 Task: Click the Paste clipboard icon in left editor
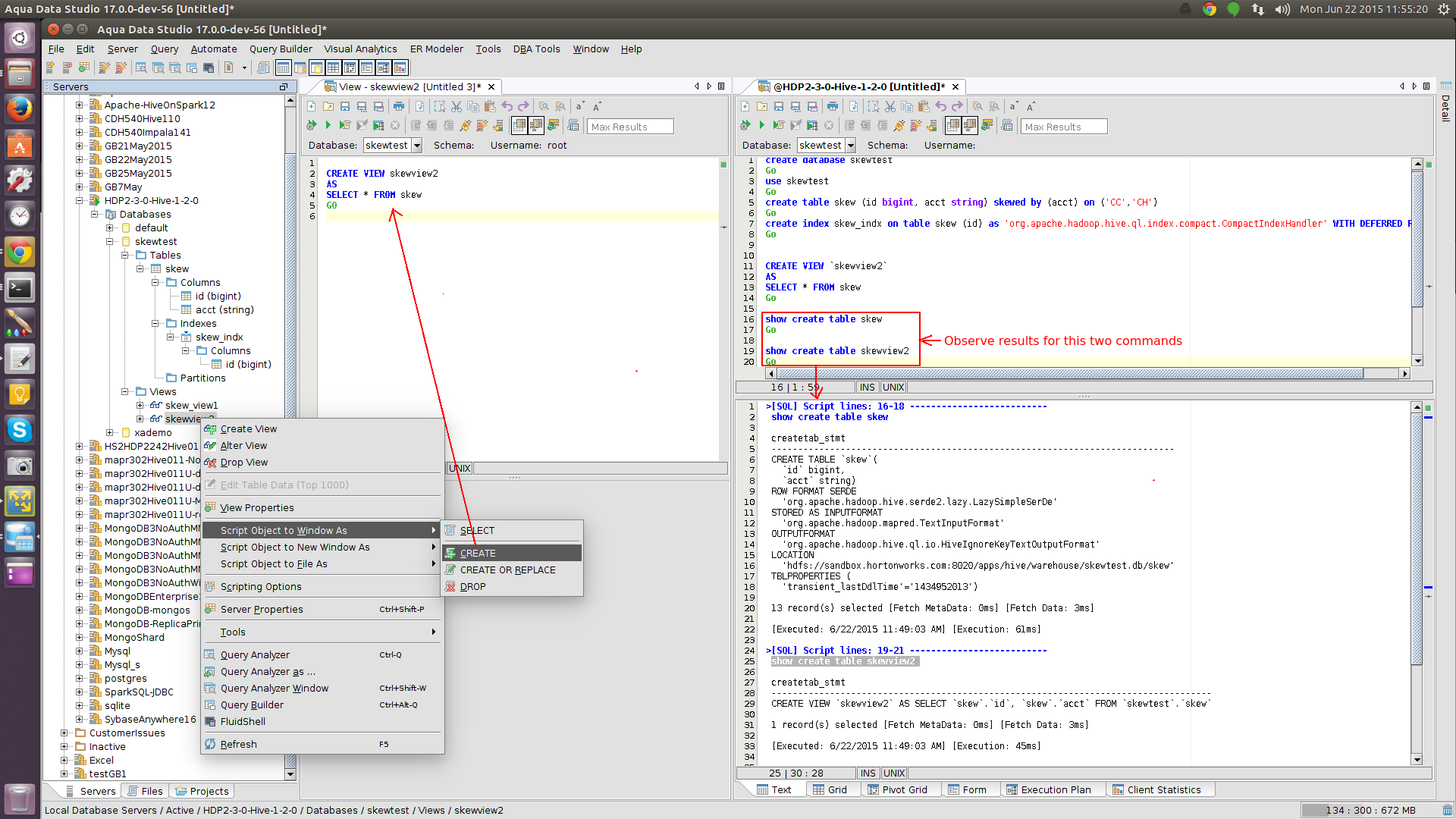[x=490, y=107]
